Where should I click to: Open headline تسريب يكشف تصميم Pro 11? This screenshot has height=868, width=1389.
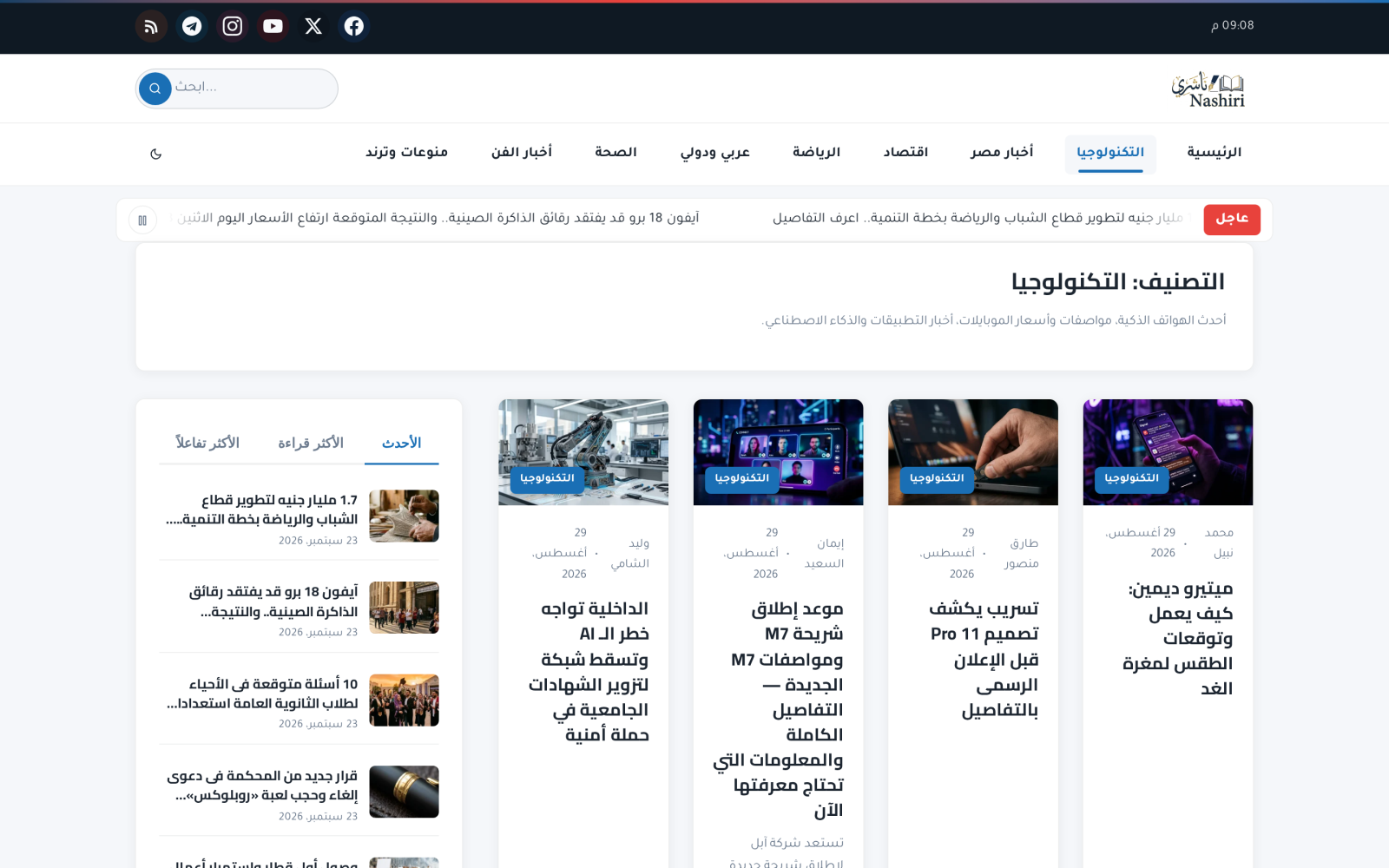[x=984, y=659]
